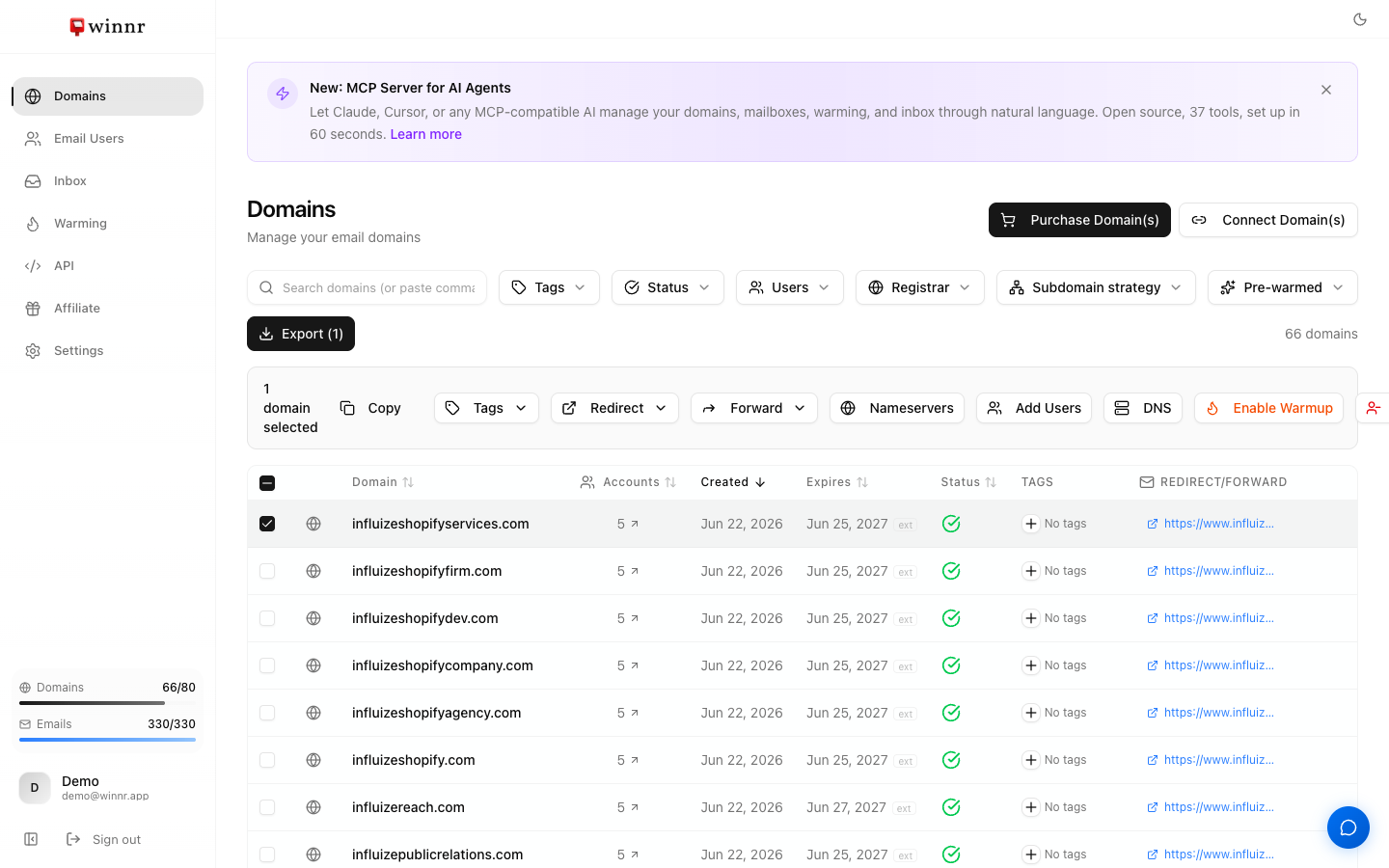Click the search magnifier icon
Image resolution: width=1389 pixels, height=868 pixels.
(x=266, y=287)
